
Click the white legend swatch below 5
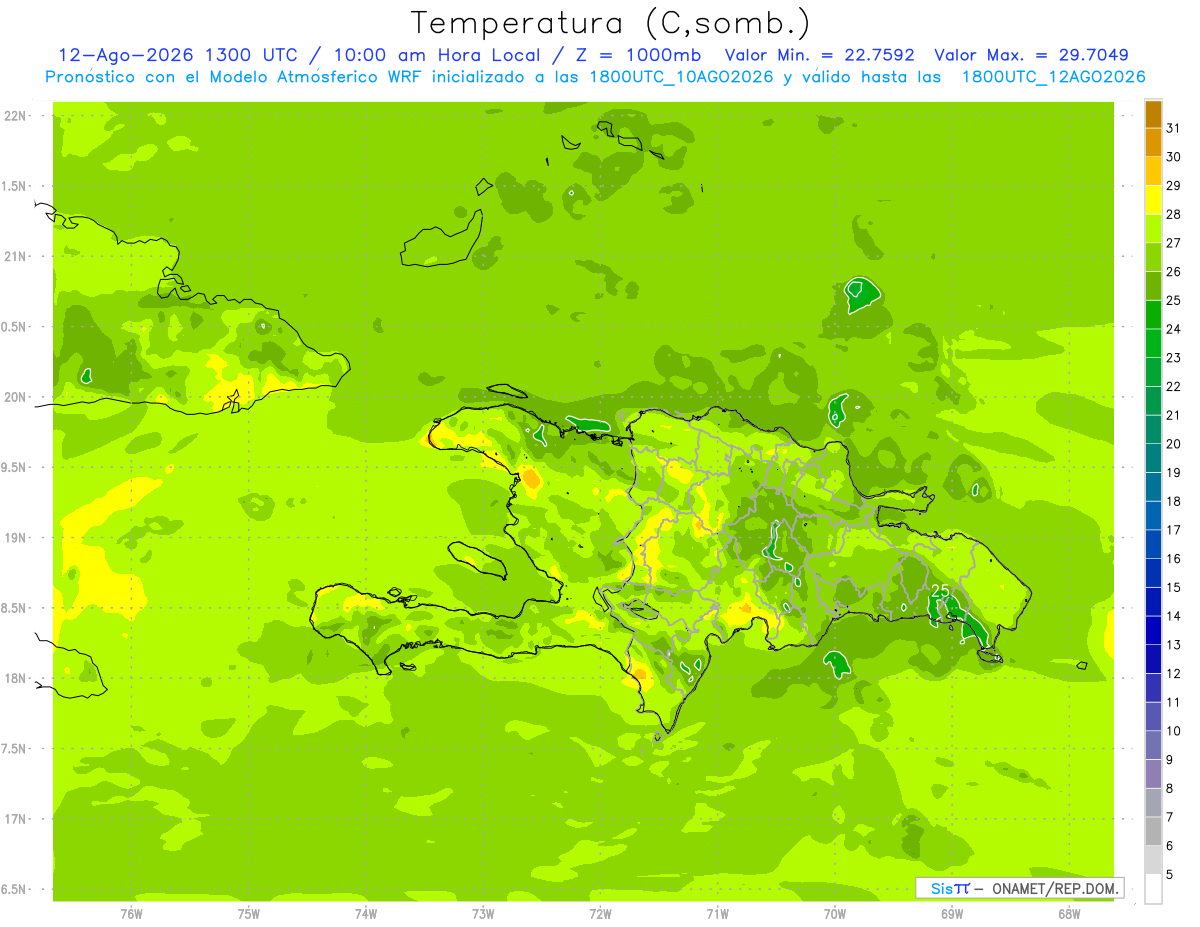[1153, 889]
